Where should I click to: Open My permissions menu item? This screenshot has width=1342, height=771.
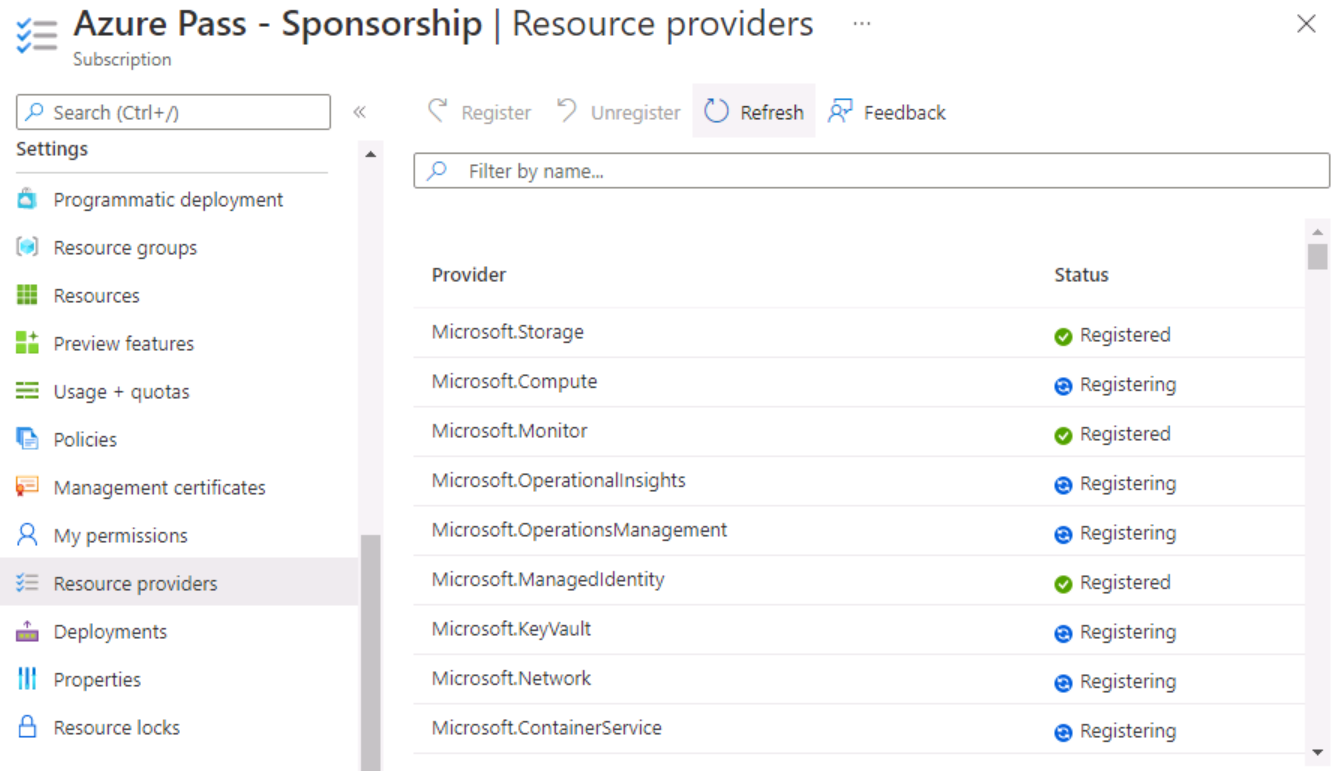point(120,536)
